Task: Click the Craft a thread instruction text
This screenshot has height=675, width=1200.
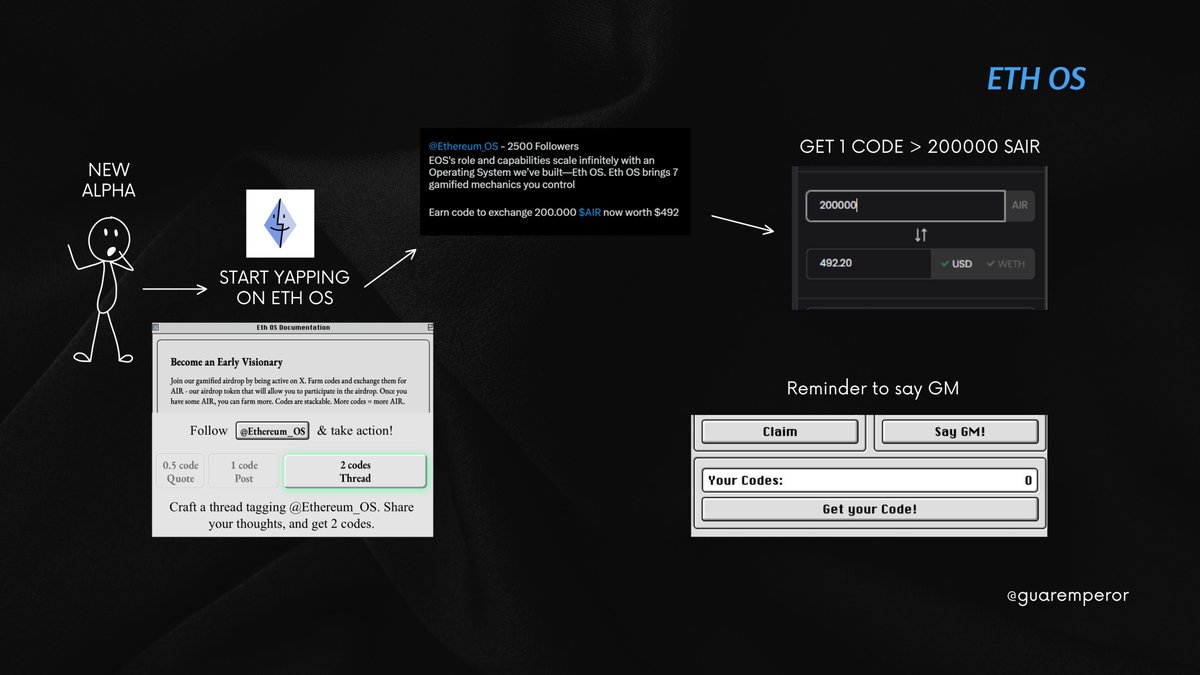Action: point(291,515)
